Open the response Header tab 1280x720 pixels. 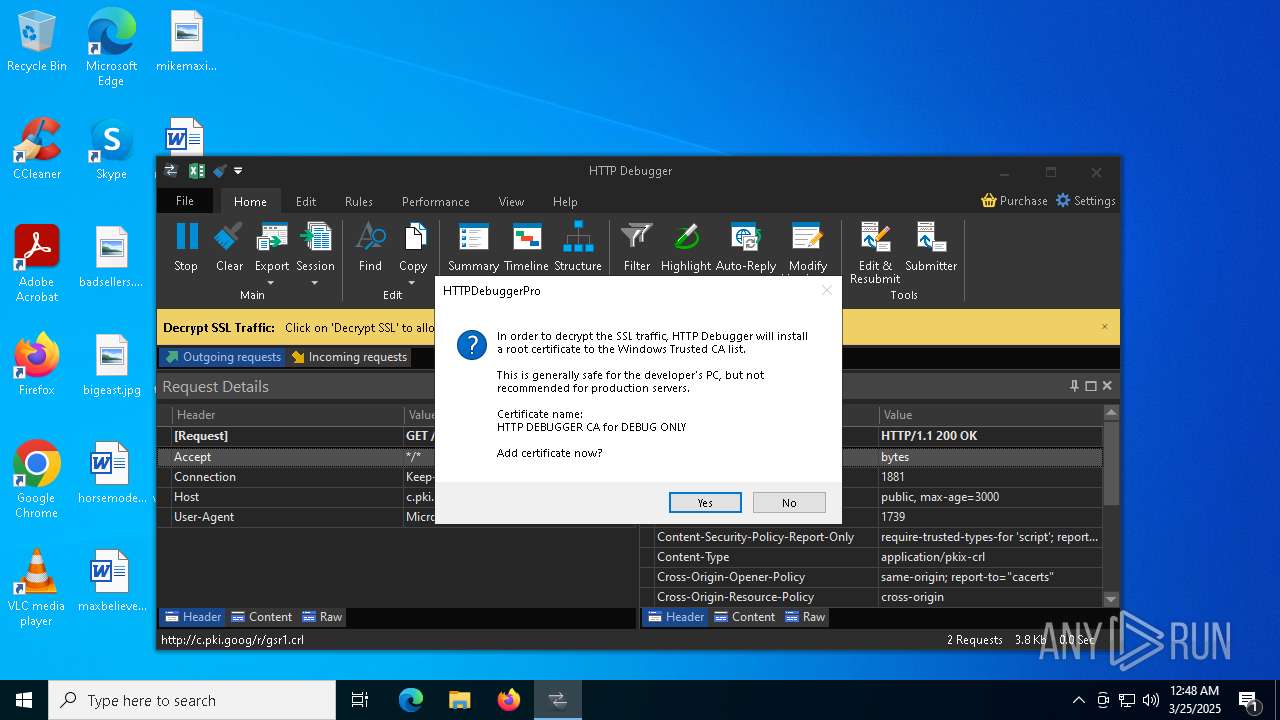pyautogui.click(x=676, y=617)
